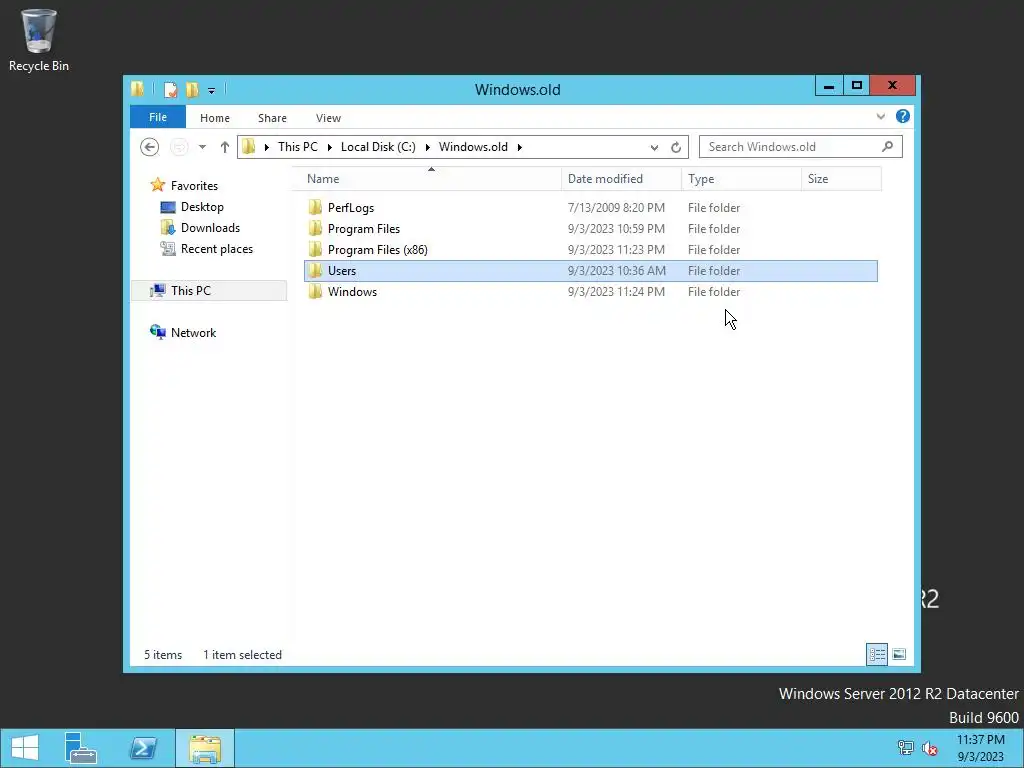1024x768 pixels.
Task: Click the Explorer title bar folder icon
Action: 137,89
